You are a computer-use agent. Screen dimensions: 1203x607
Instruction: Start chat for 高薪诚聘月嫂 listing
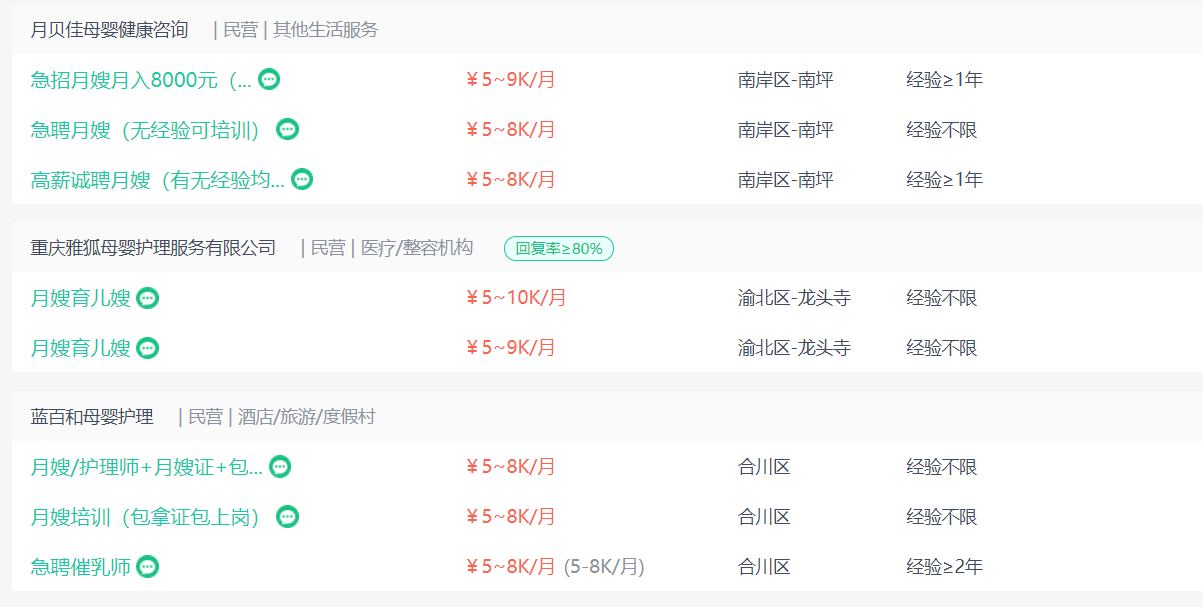click(302, 180)
